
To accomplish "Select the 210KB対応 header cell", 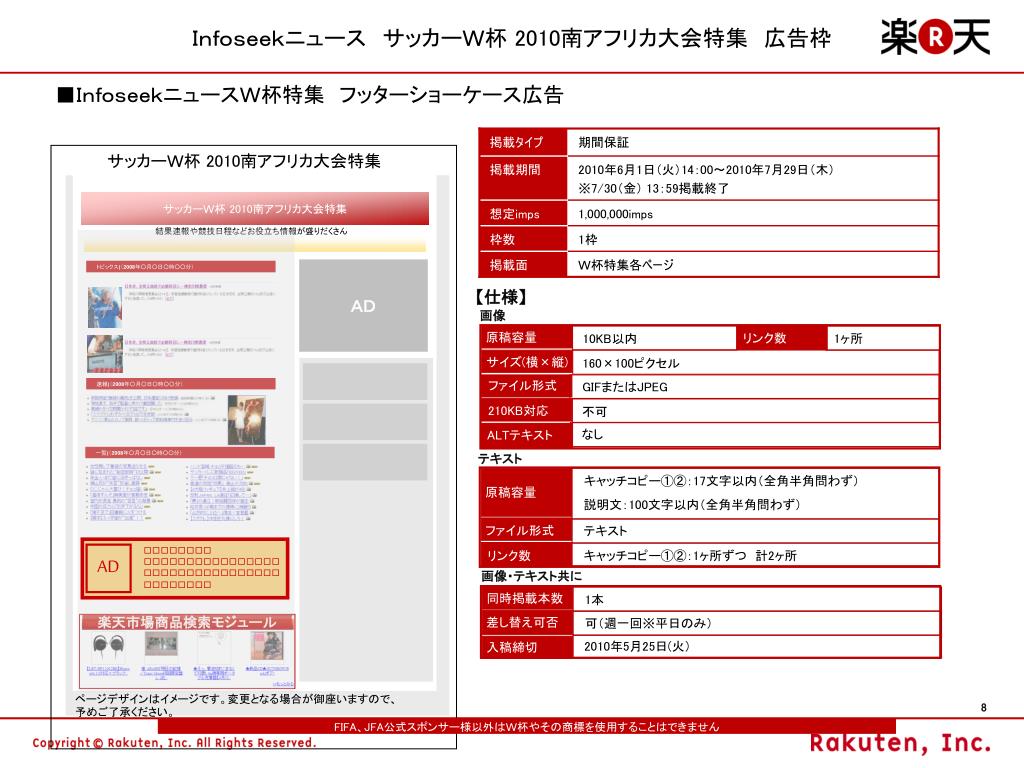I will pyautogui.click(x=526, y=411).
